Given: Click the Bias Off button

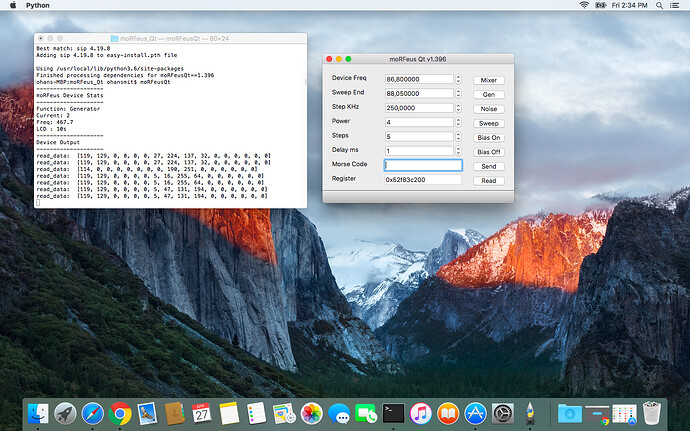Looking at the screenshot, I should pos(488,152).
